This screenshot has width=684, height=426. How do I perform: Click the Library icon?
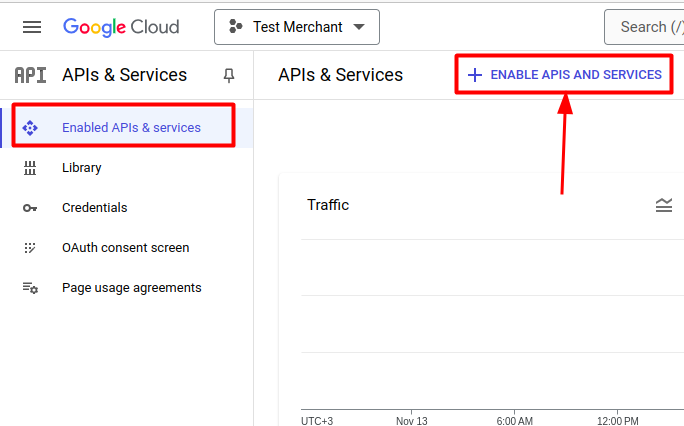(30, 168)
